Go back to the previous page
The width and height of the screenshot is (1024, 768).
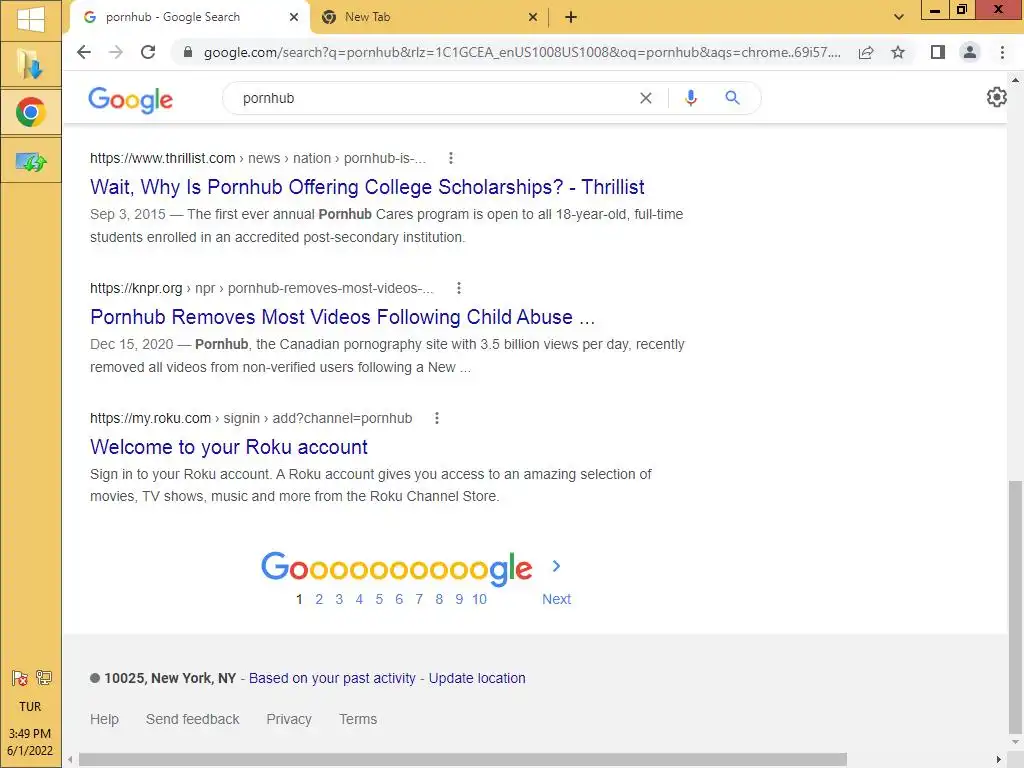[84, 52]
